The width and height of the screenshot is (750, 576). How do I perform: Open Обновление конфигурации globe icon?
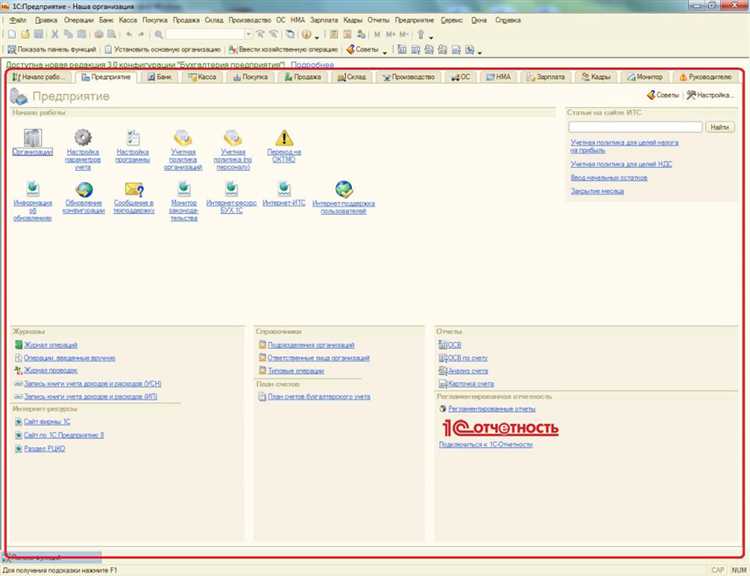click(84, 189)
